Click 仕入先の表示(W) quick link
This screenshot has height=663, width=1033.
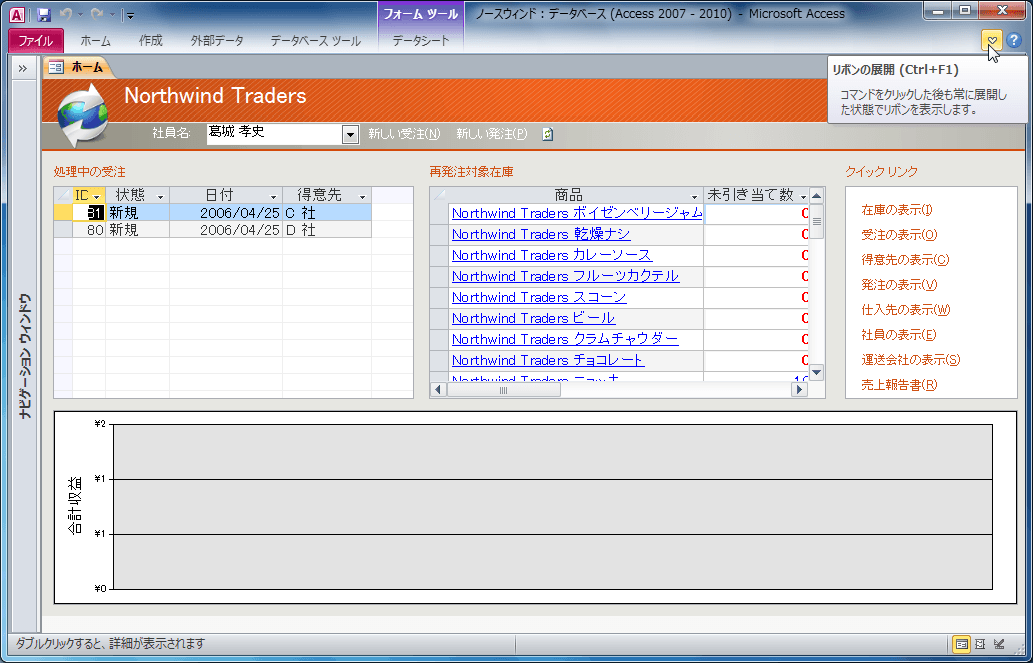coord(906,310)
